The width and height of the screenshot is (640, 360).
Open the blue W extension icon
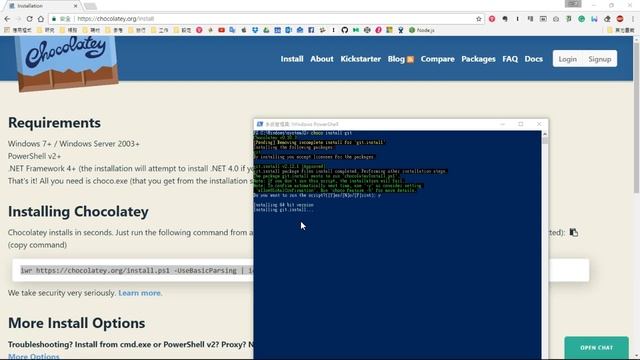click(x=594, y=19)
